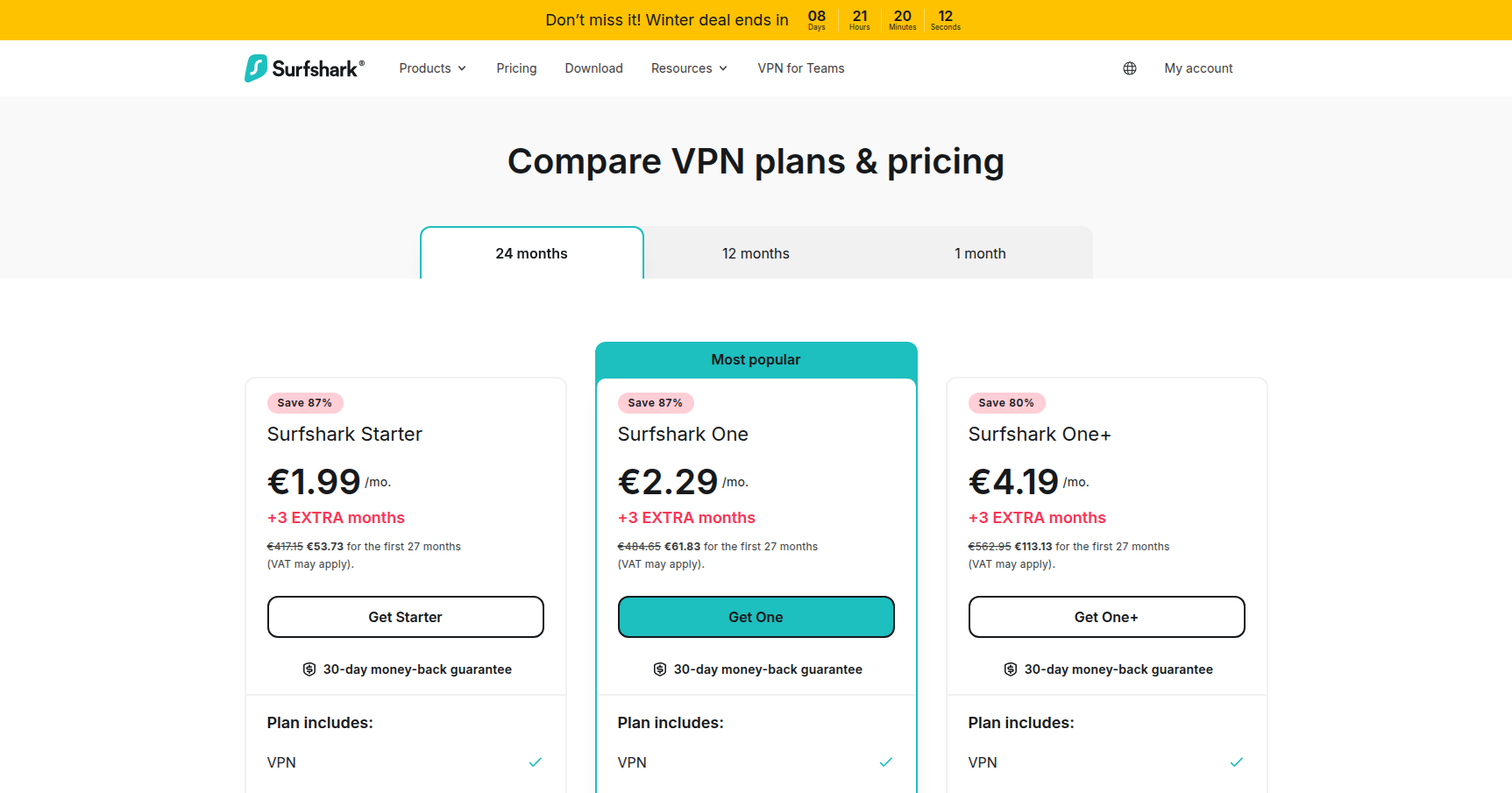Switch to the 12 months tab
This screenshot has height=793, width=1512.
[756, 253]
